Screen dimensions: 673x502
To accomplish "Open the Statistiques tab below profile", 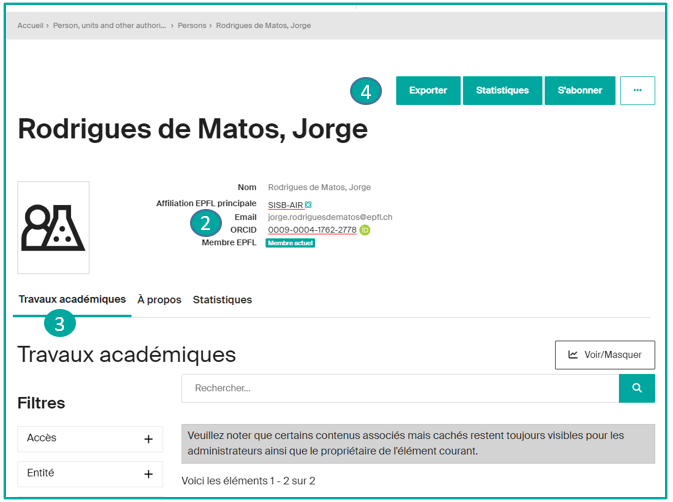I will click(222, 300).
